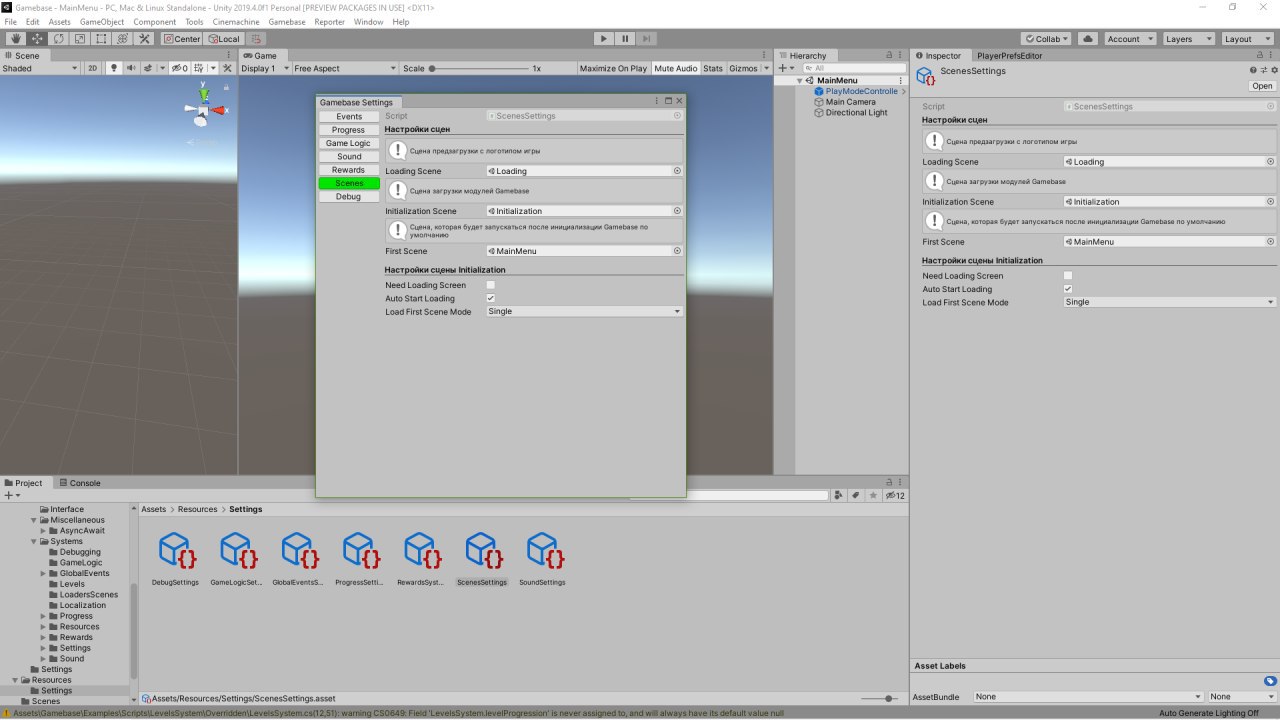Click the Pause button
The height and width of the screenshot is (720, 1280).
(625, 38)
